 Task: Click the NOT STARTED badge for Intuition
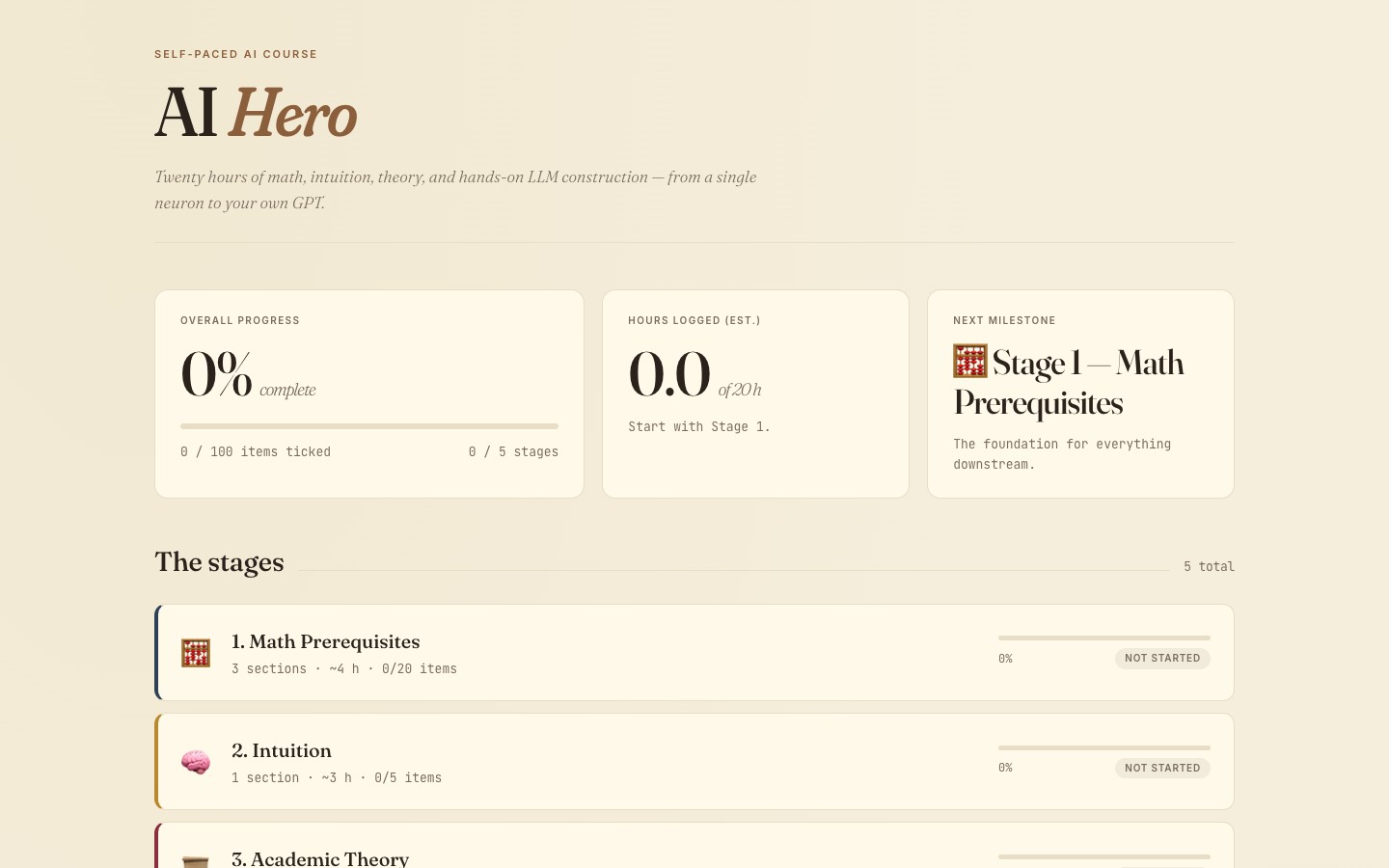1162,769
